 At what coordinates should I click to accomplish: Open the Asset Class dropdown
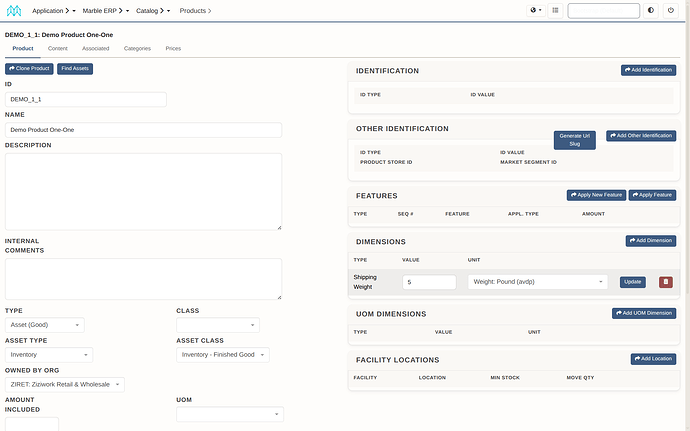[223, 355]
